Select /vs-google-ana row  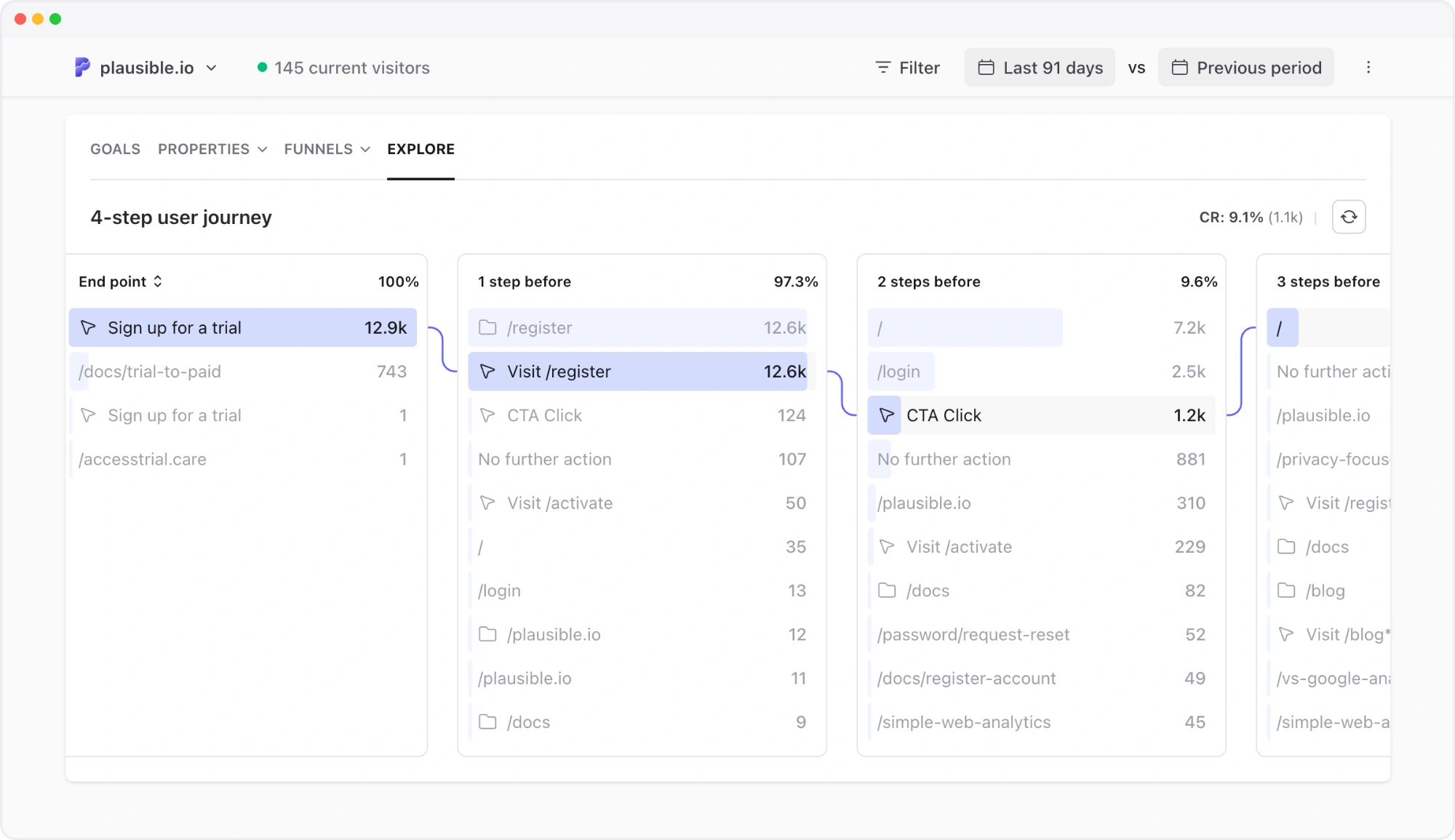point(1328,679)
